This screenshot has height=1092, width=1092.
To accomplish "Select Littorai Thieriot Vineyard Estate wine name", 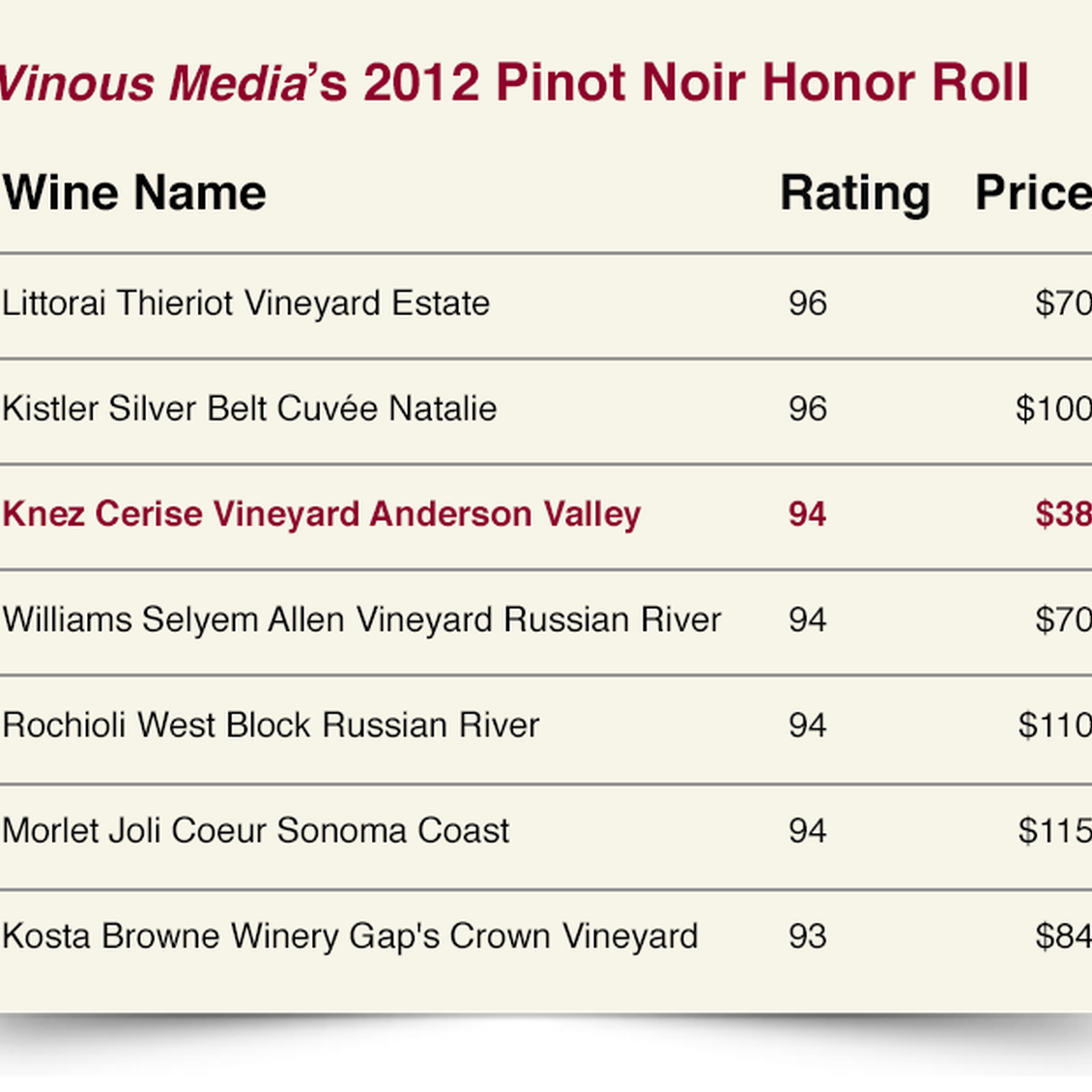I will click(246, 303).
